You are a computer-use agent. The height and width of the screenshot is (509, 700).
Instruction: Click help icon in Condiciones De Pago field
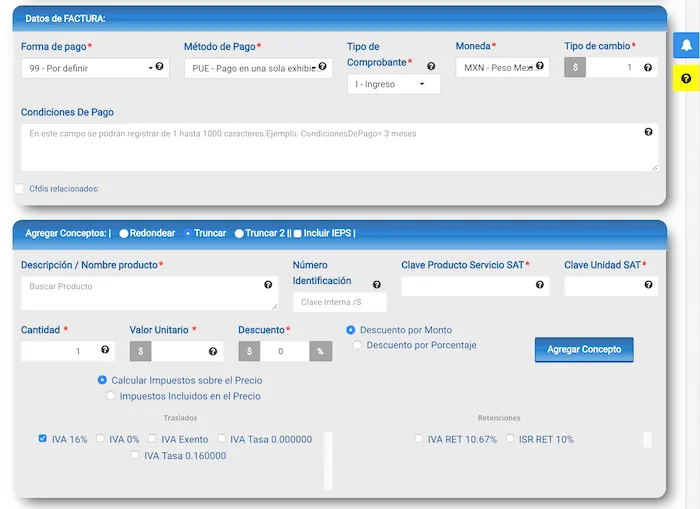[x=648, y=132]
